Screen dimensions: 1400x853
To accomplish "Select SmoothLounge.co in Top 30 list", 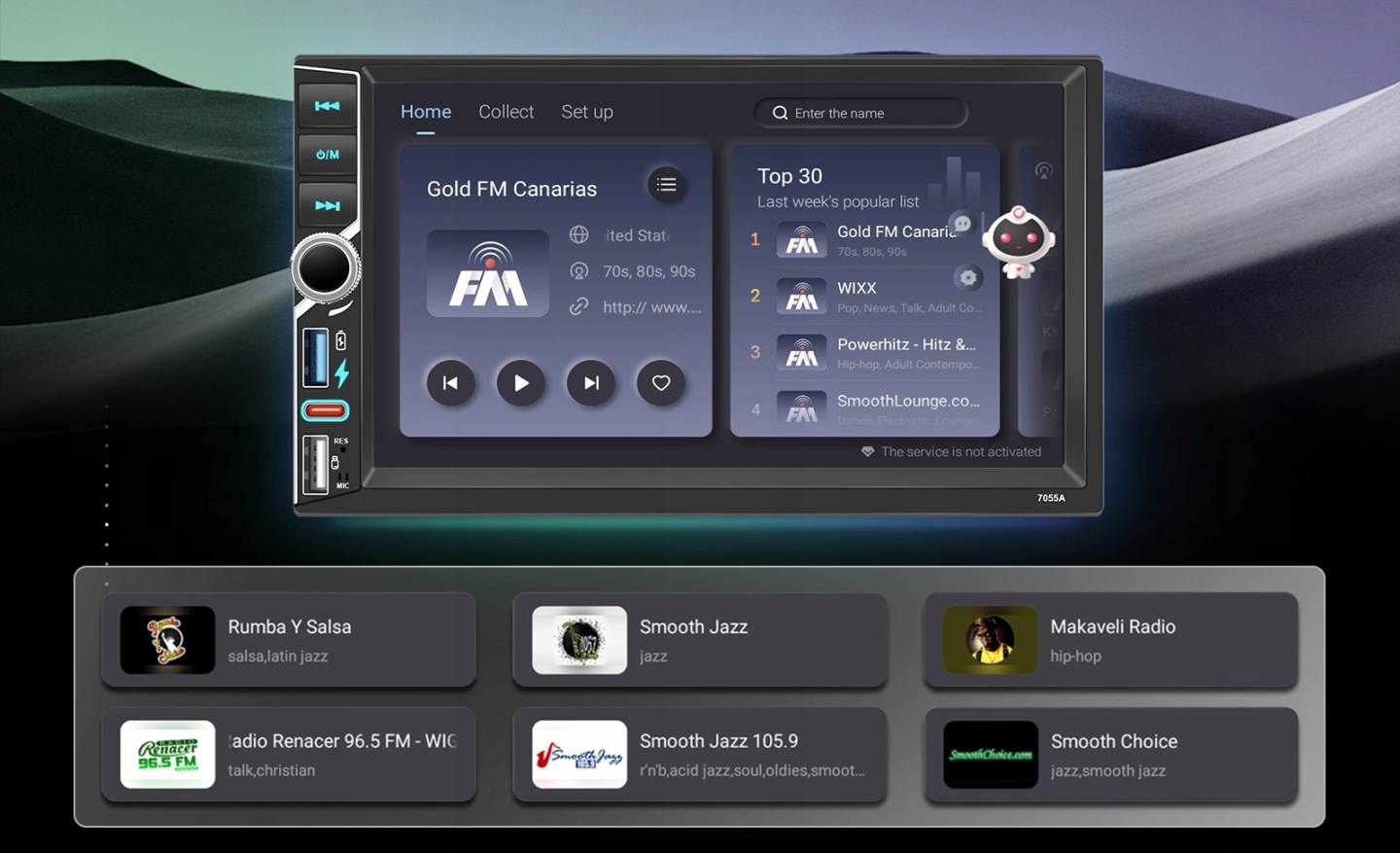I will click(x=867, y=409).
